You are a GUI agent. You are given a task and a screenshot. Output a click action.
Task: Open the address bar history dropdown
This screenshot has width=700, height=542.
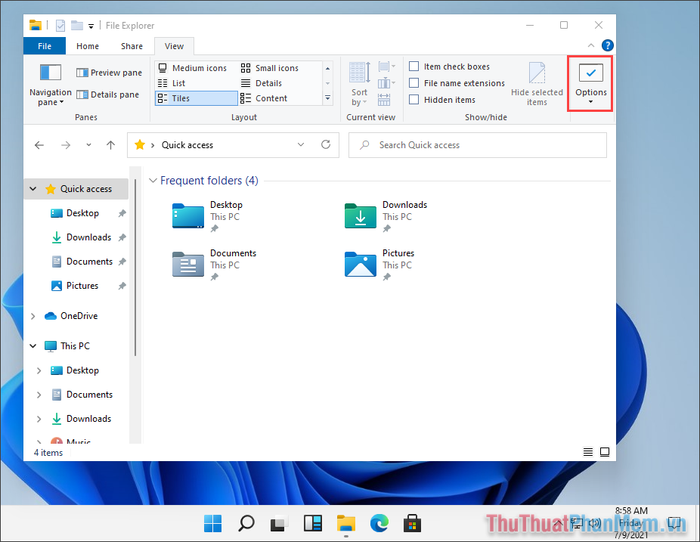tap(301, 145)
